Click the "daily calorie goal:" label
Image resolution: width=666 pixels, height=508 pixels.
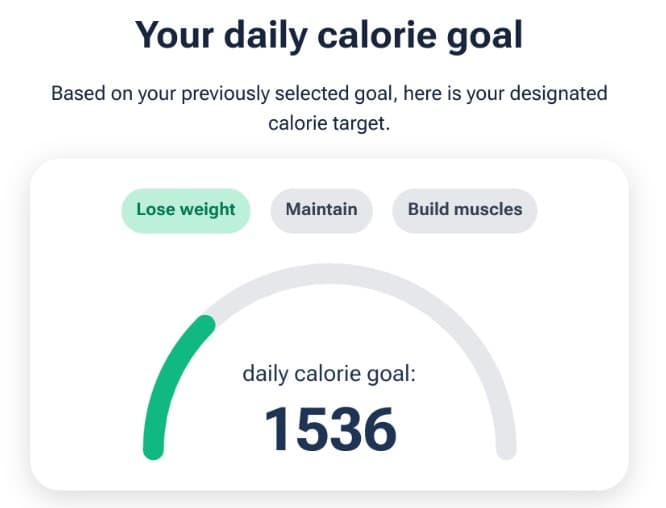pos(329,375)
